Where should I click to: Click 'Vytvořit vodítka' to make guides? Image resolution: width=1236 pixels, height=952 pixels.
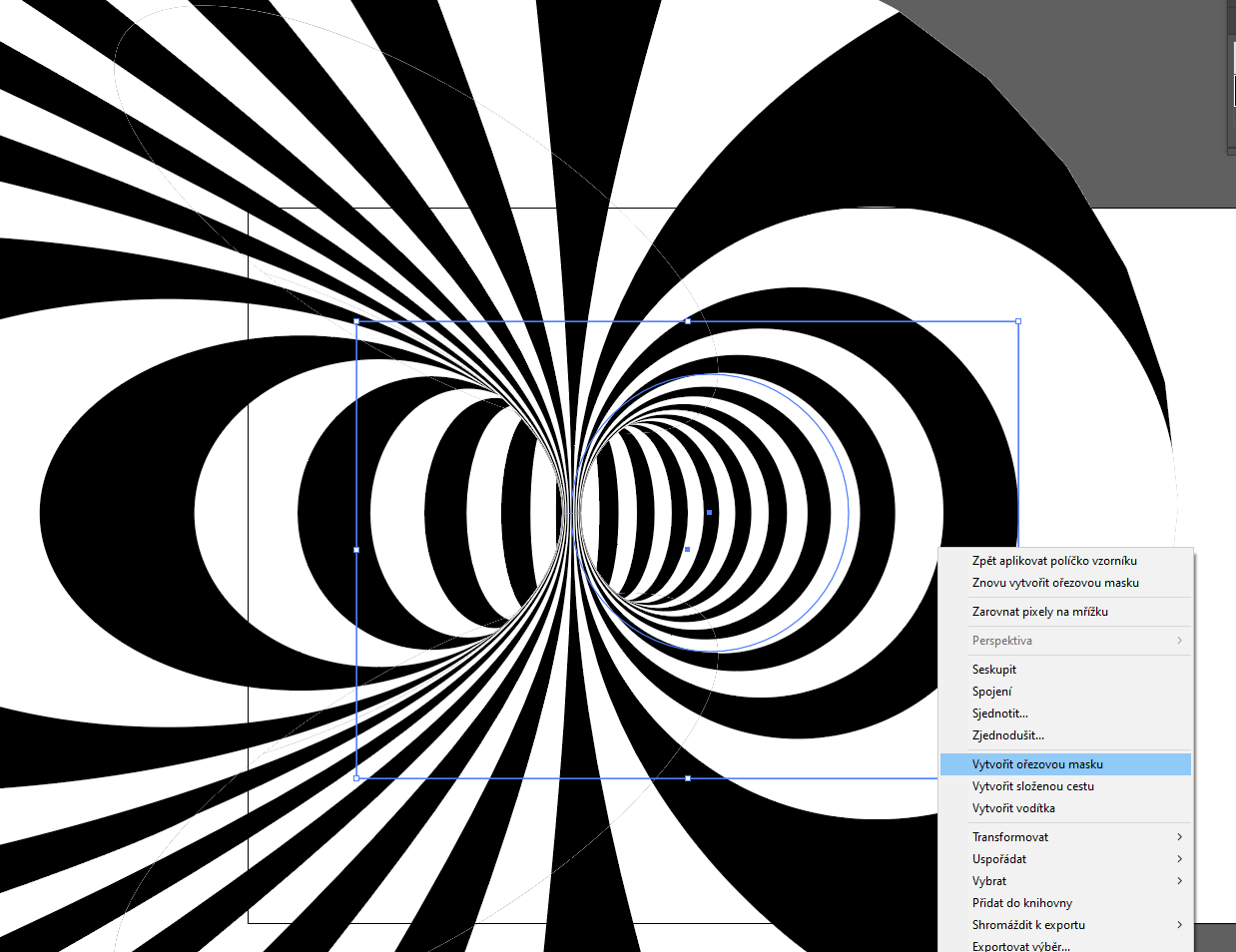1013,808
